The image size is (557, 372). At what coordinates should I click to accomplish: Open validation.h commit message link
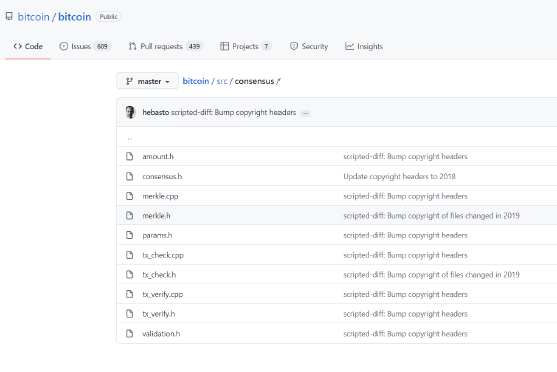405,334
